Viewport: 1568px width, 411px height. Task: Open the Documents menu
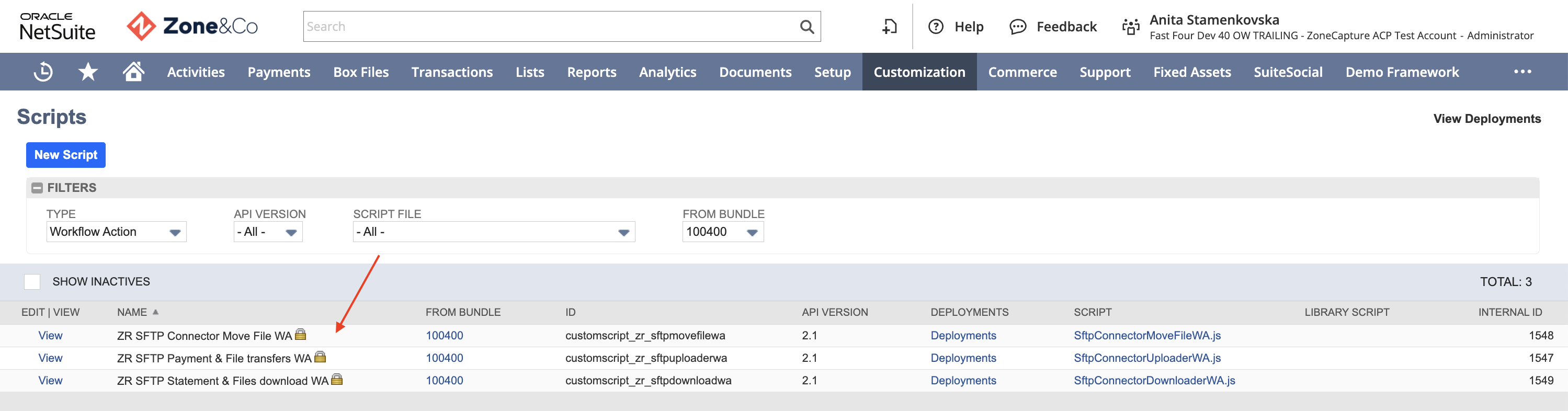point(755,72)
